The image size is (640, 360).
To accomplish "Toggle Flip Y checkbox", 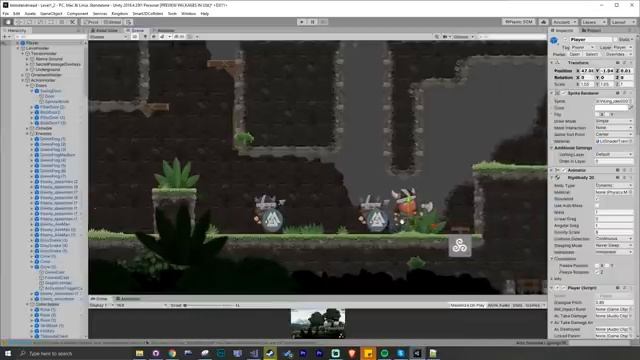I will pyautogui.click(x=608, y=115).
